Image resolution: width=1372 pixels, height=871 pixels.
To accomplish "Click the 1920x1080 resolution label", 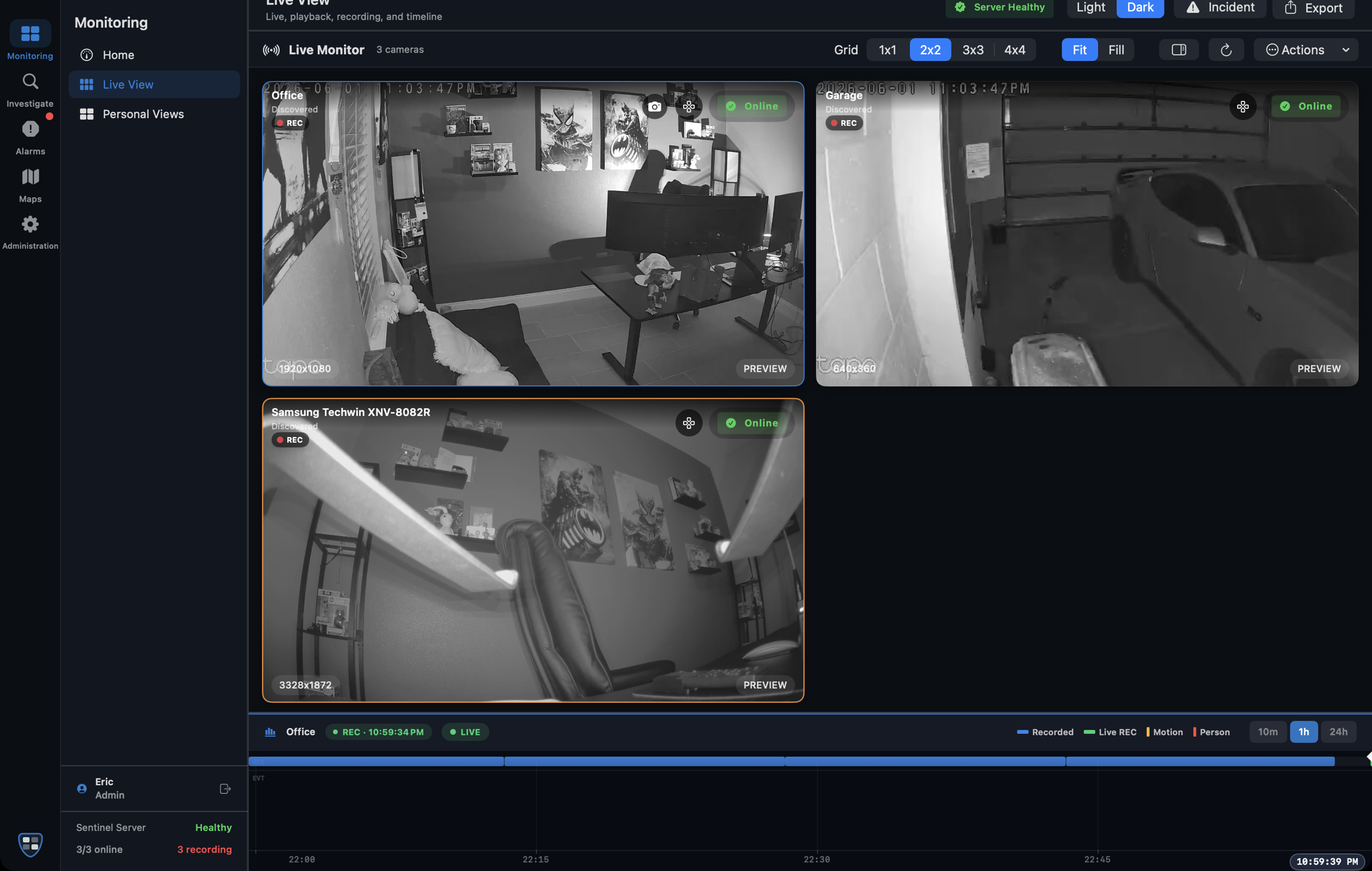I will pos(305,368).
